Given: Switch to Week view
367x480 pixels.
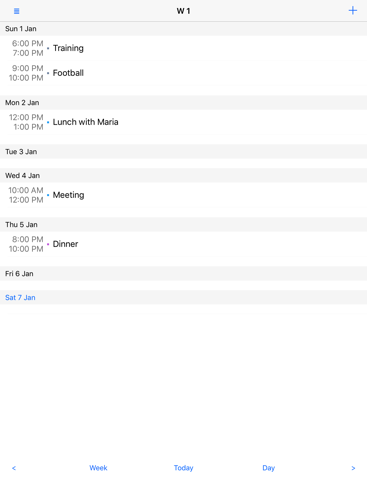Looking at the screenshot, I should coord(98,468).
